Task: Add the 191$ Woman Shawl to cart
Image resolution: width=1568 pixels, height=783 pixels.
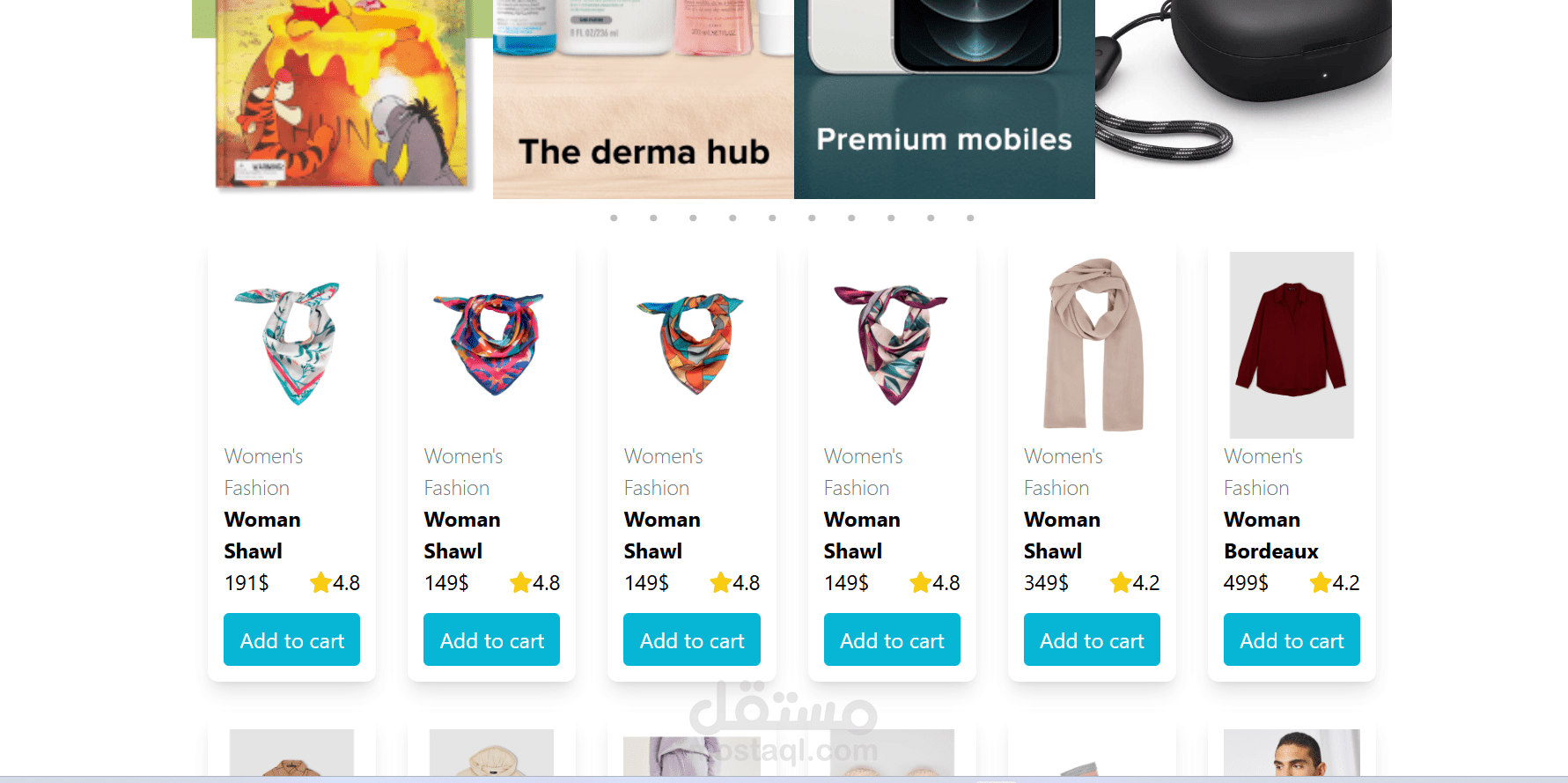Action: pos(291,639)
